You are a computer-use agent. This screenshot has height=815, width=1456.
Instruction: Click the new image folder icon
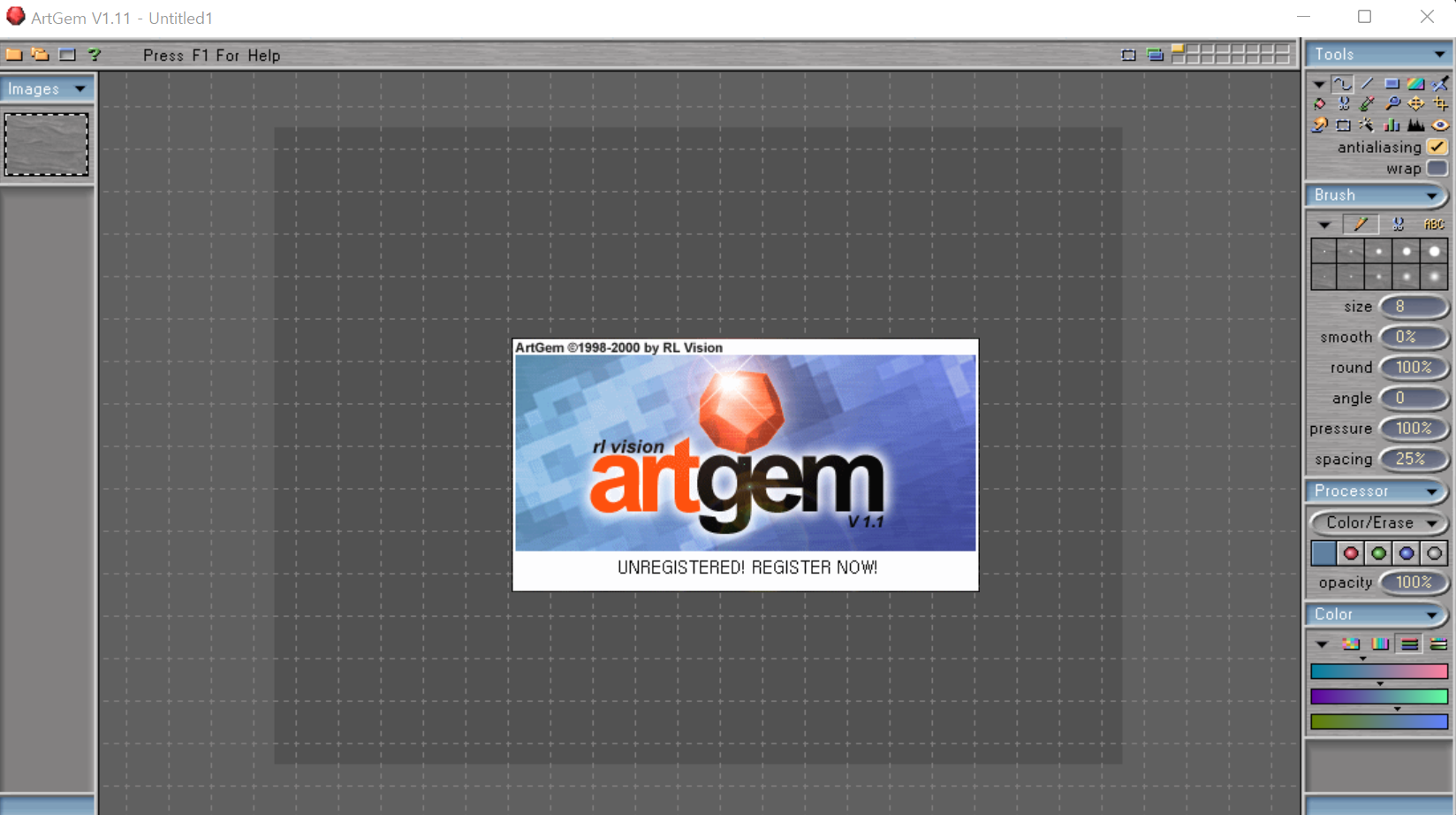coord(13,55)
